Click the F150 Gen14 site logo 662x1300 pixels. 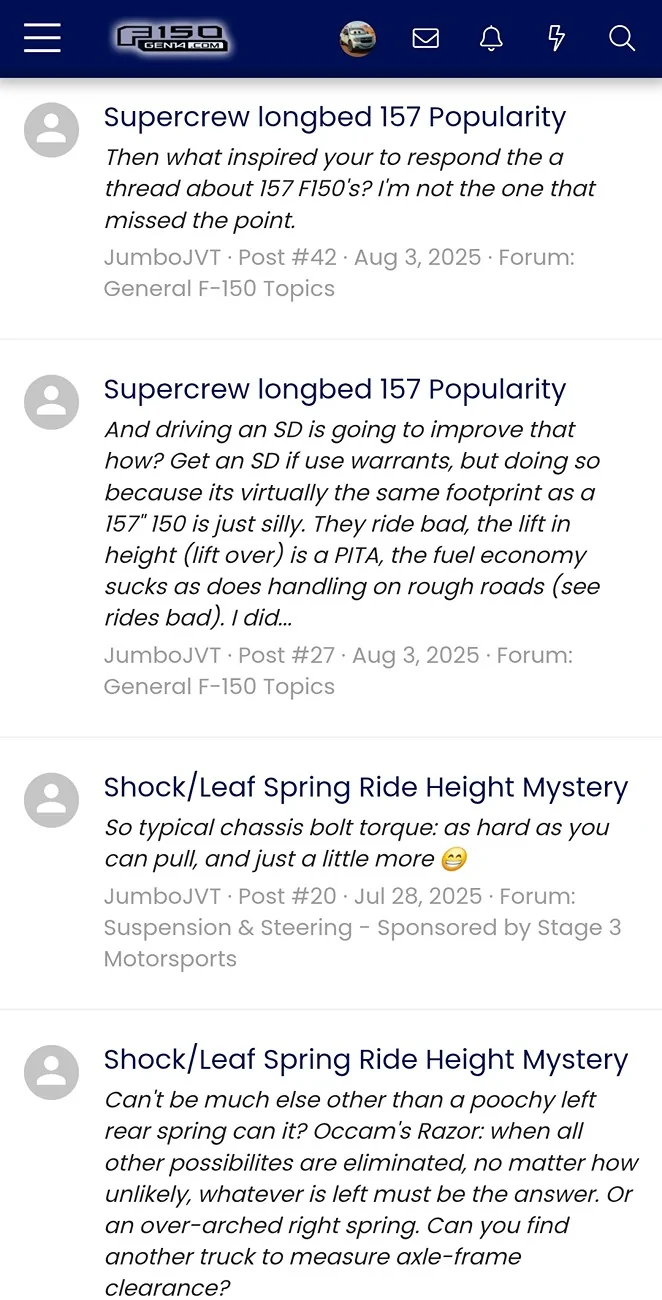(x=171, y=38)
